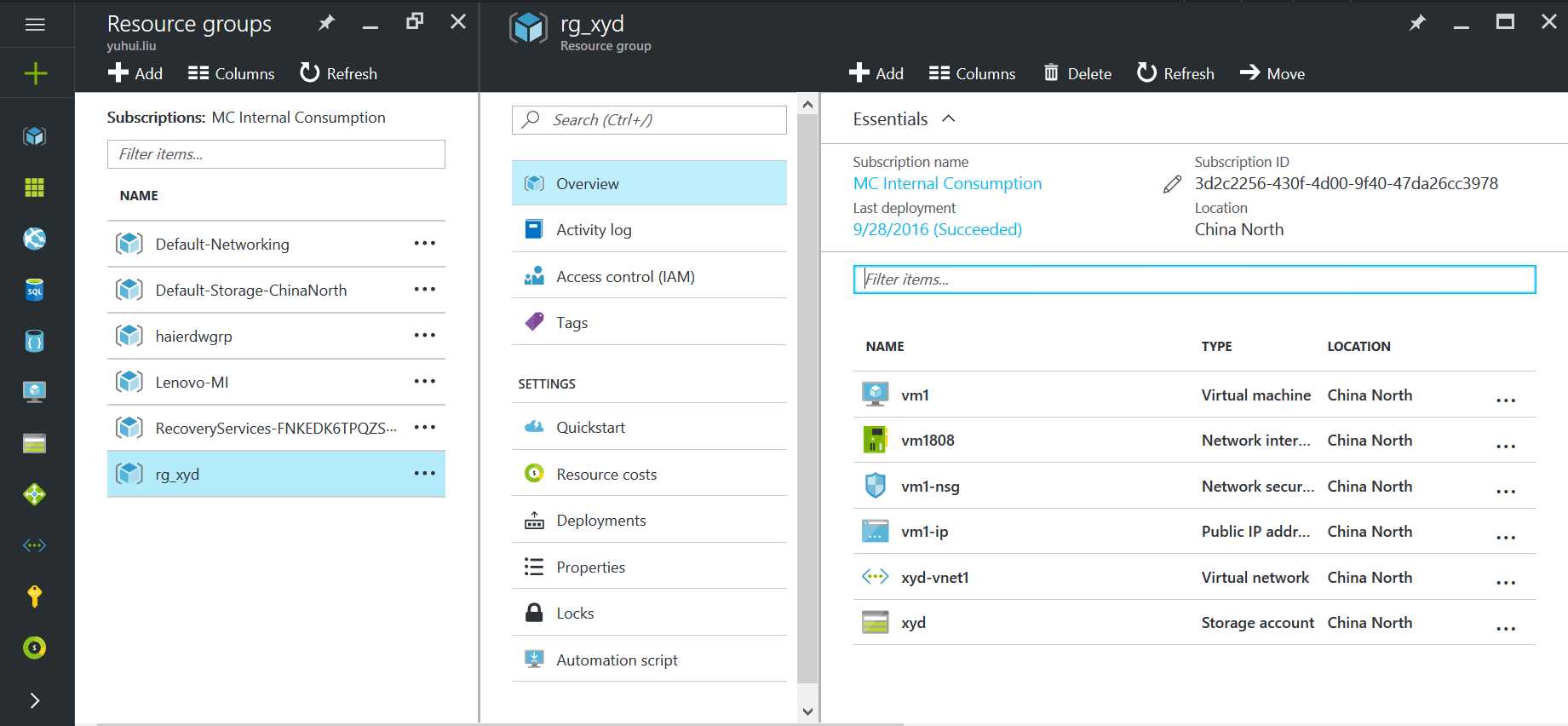Add a new resource group
Viewport: 1568px width, 726px height.
click(135, 73)
